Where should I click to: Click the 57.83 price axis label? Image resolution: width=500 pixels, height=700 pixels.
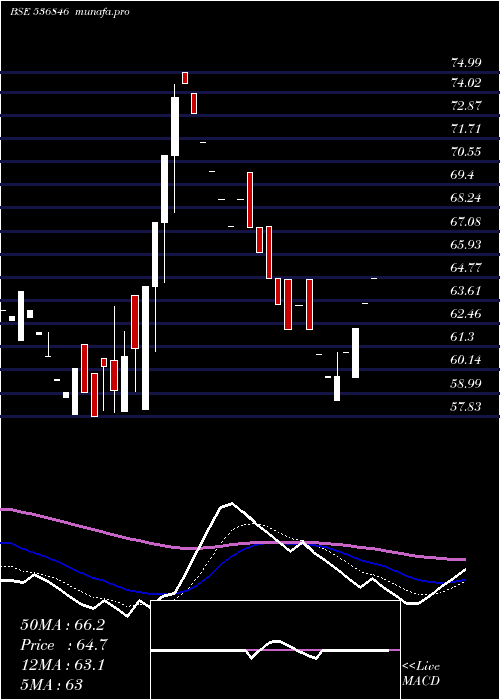pyautogui.click(x=466, y=406)
